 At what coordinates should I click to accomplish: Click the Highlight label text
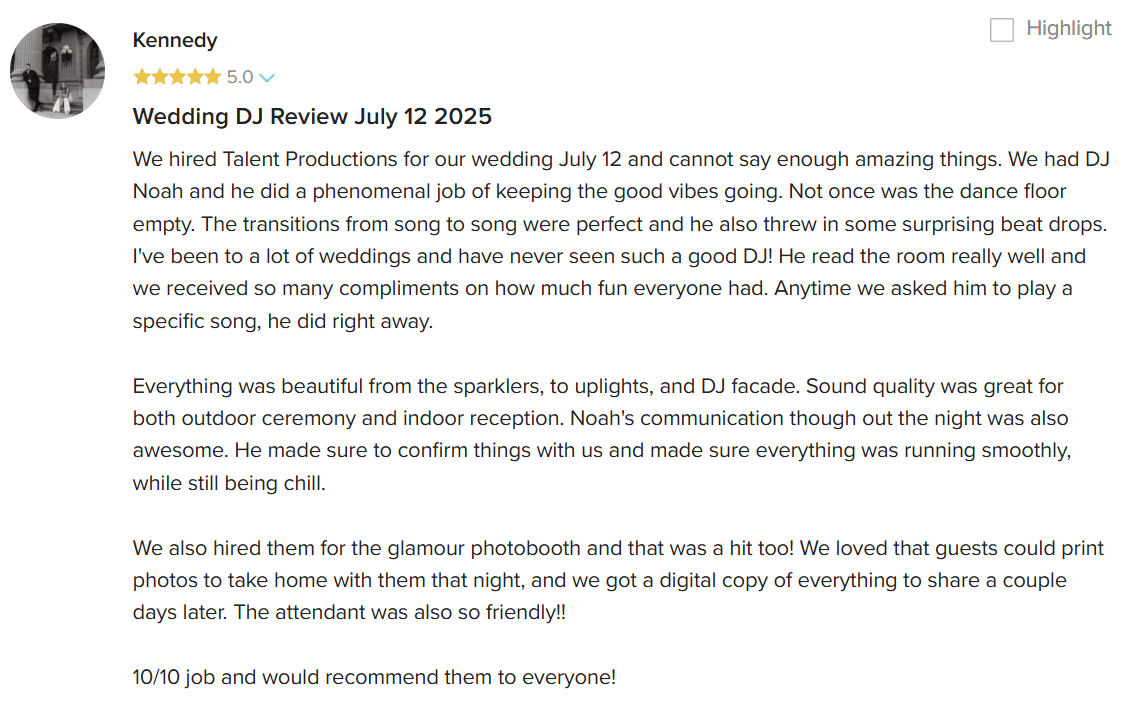pos(1068,29)
